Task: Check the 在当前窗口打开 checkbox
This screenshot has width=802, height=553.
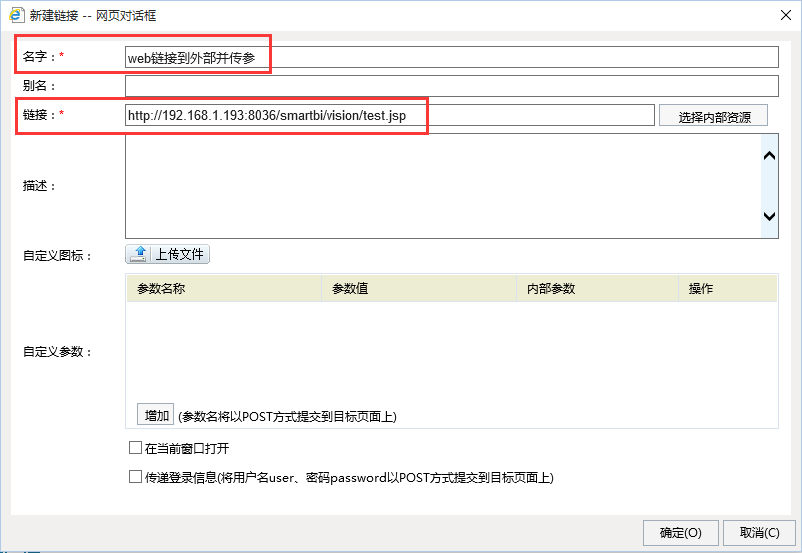Action: click(135, 448)
